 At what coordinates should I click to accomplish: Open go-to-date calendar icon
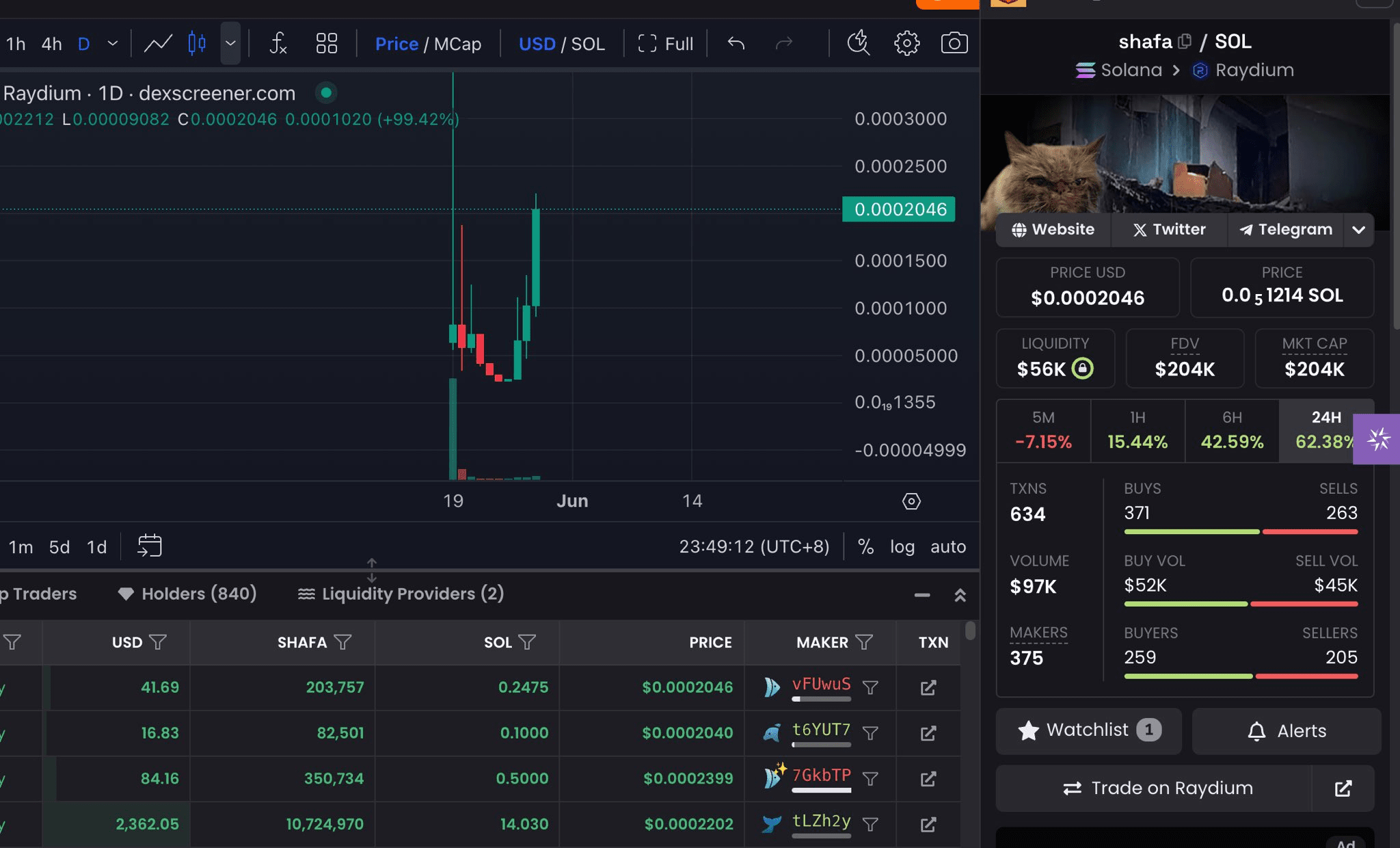click(149, 546)
